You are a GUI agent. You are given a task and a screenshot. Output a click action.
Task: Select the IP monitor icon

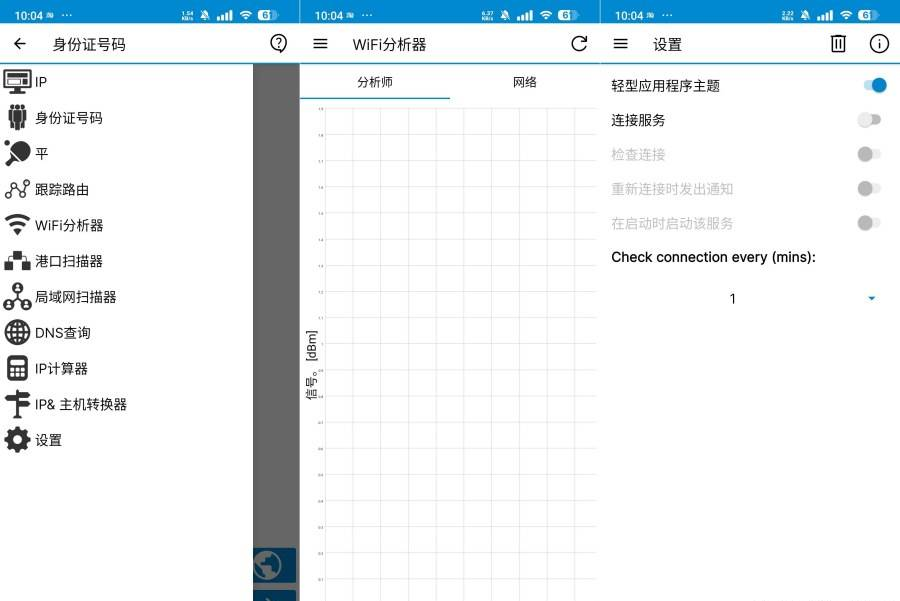tap(17, 82)
